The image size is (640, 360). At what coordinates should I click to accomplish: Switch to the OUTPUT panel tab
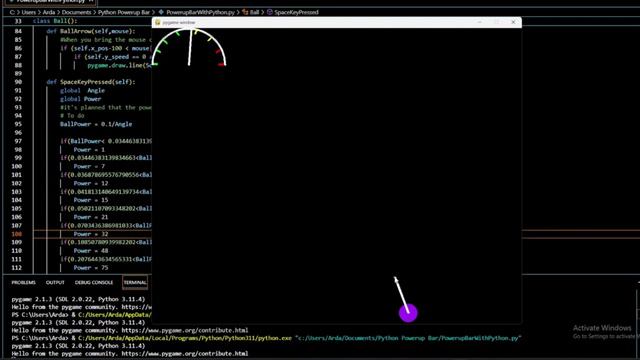[x=55, y=282]
